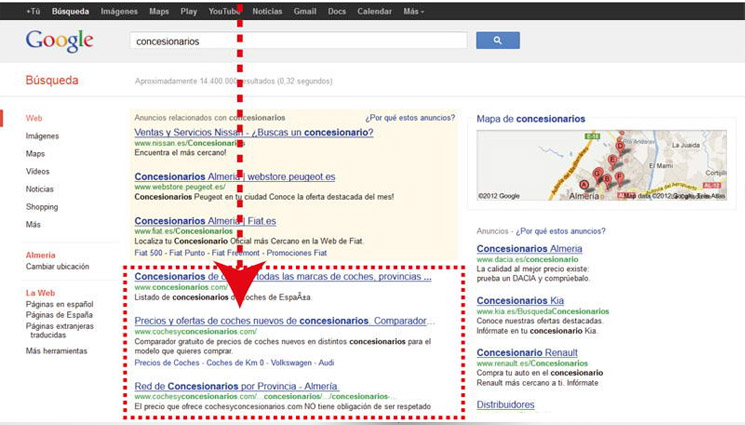Open Ventas y Servicios Nissan ad link
The width and height of the screenshot is (745, 425).
[x=253, y=132]
